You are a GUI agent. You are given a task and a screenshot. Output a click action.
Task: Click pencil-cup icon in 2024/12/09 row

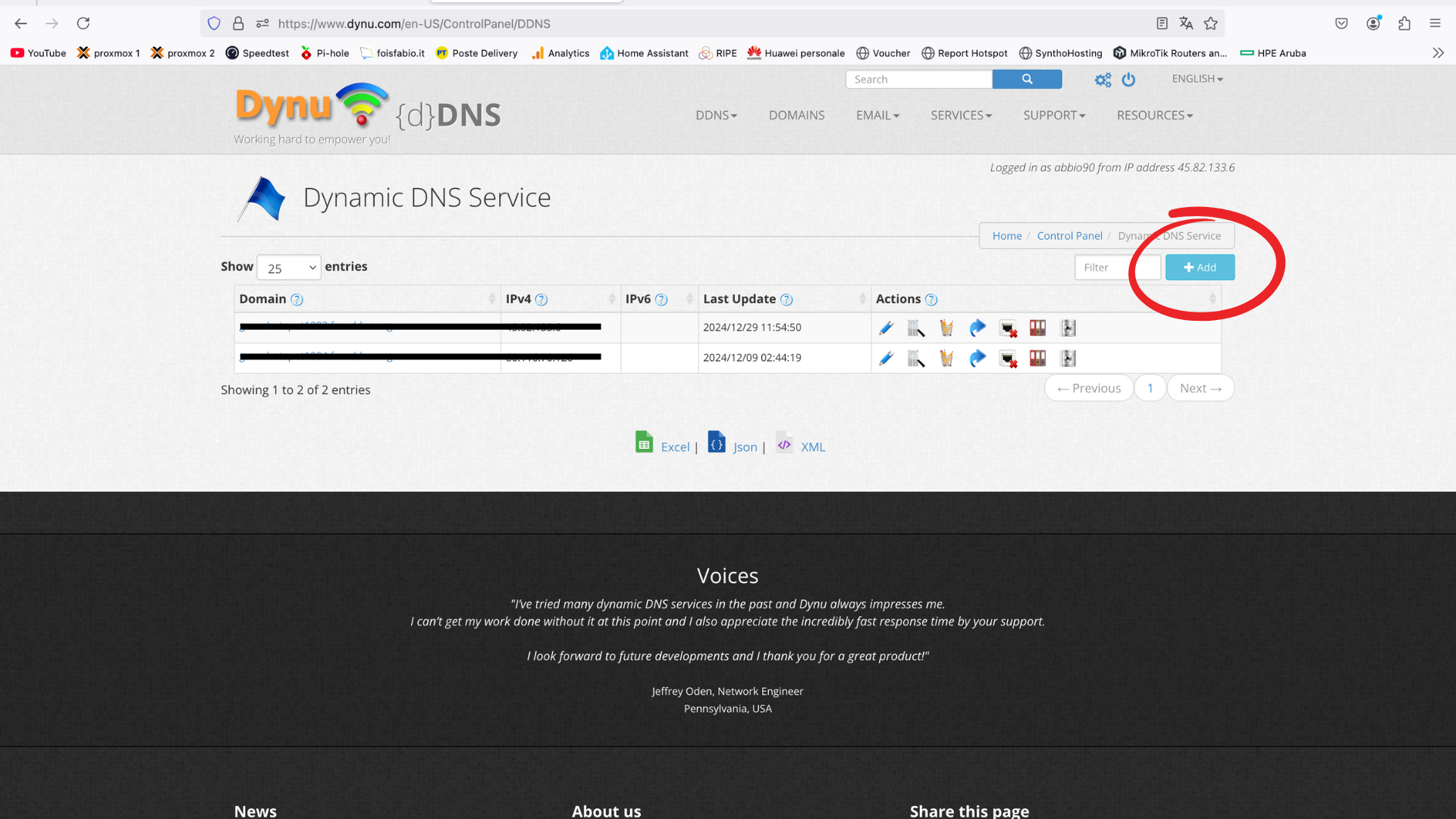946,358
